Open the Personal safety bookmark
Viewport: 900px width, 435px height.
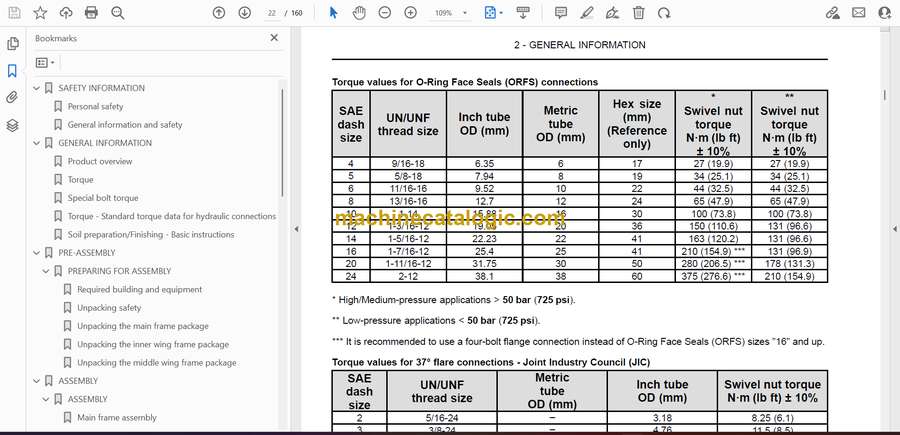click(95, 106)
